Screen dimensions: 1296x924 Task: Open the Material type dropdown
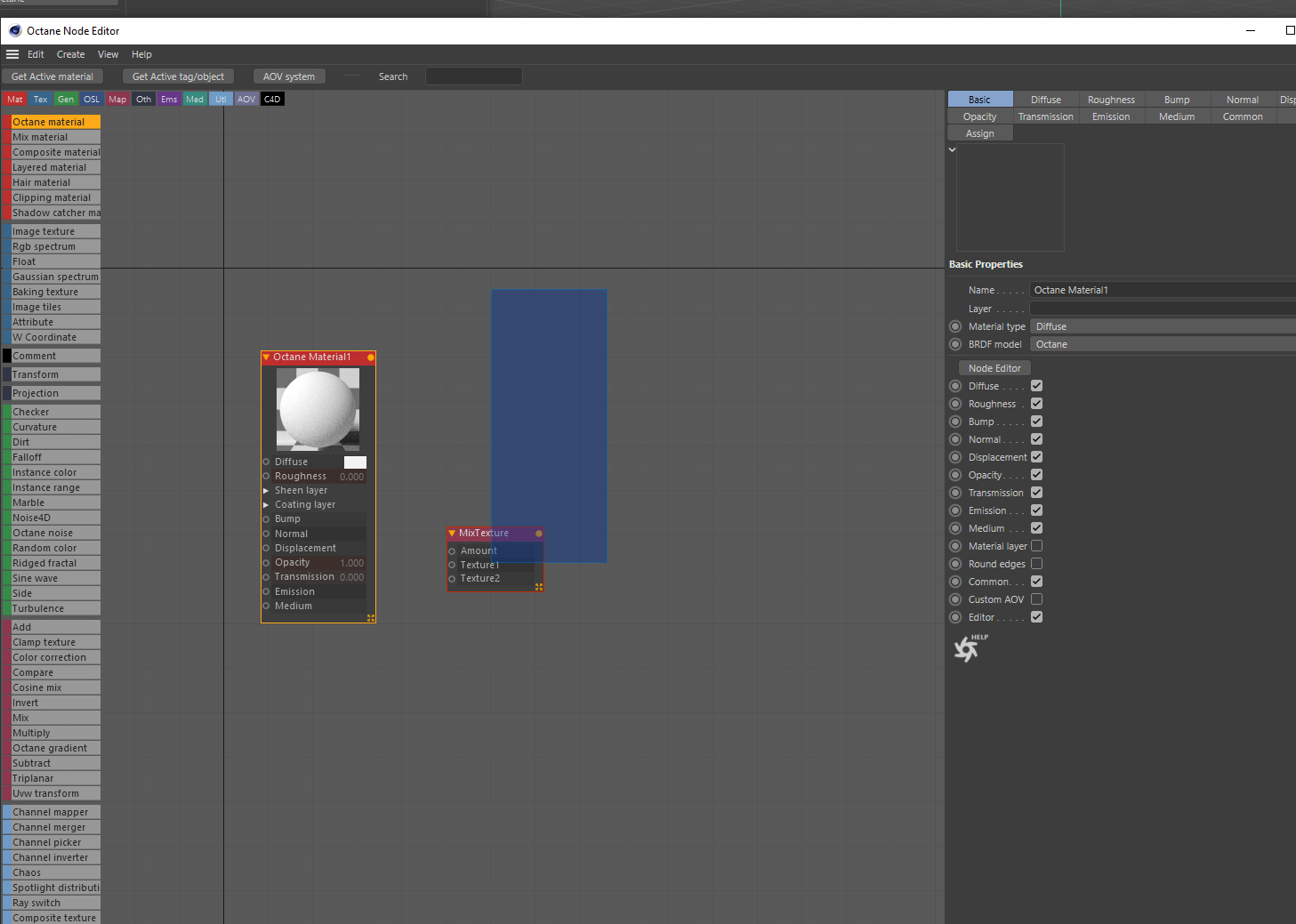[1163, 326]
